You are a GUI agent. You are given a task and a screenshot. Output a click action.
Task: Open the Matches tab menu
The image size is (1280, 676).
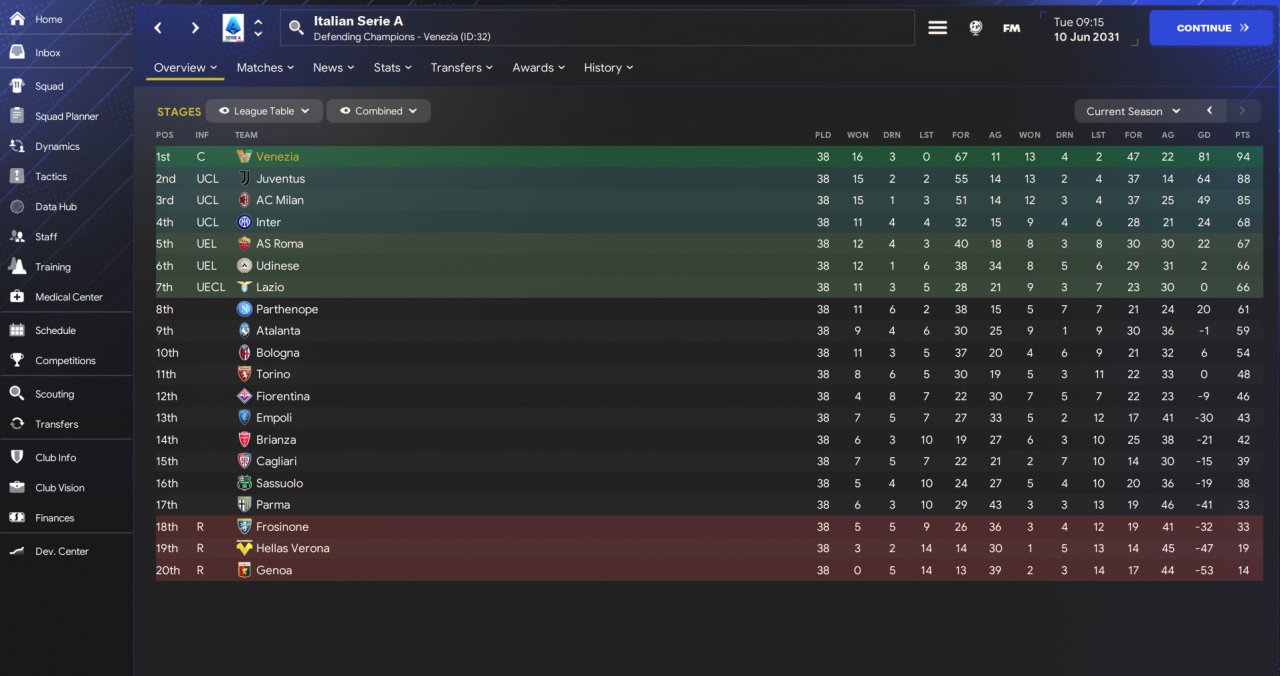(265, 68)
